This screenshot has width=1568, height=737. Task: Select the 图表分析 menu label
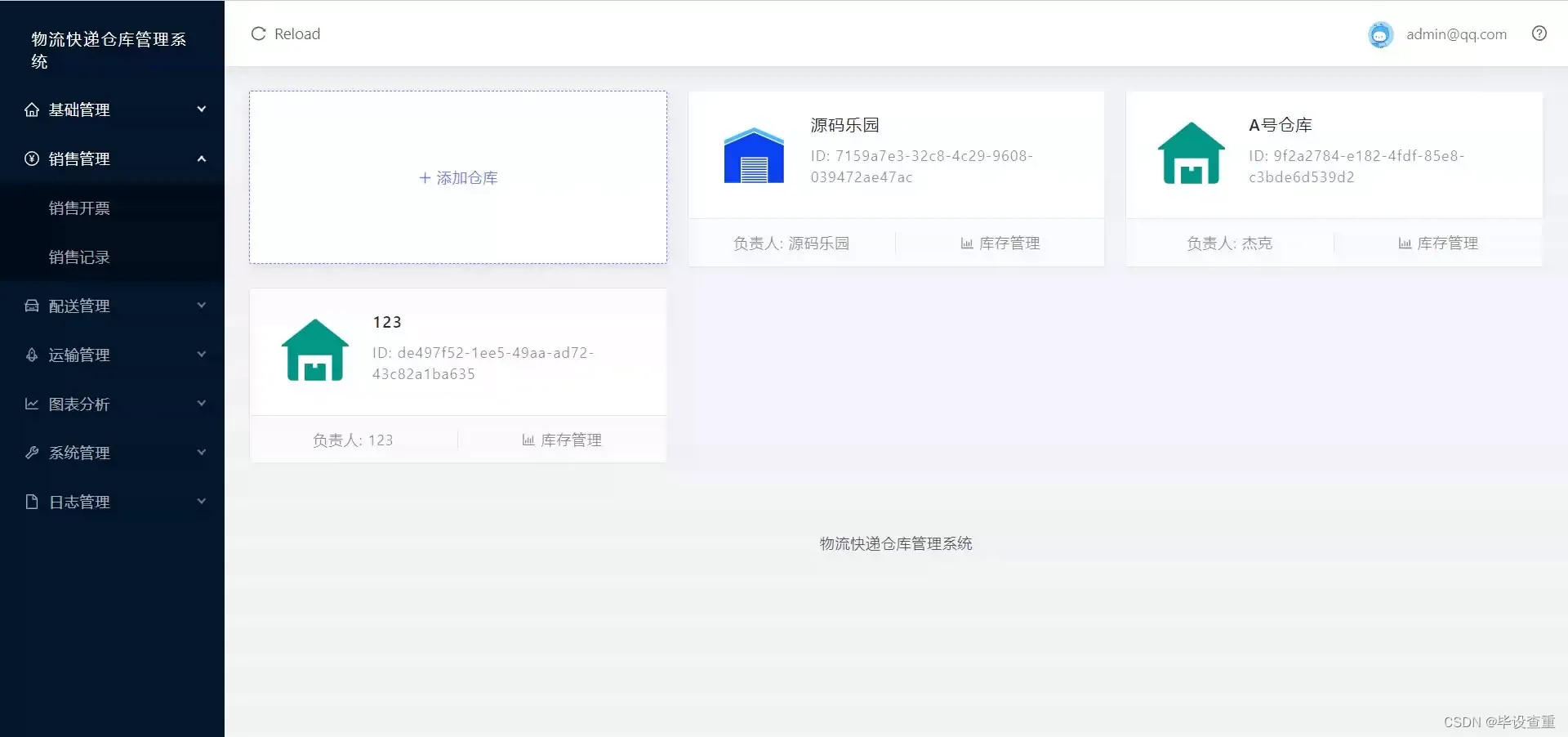(x=79, y=404)
